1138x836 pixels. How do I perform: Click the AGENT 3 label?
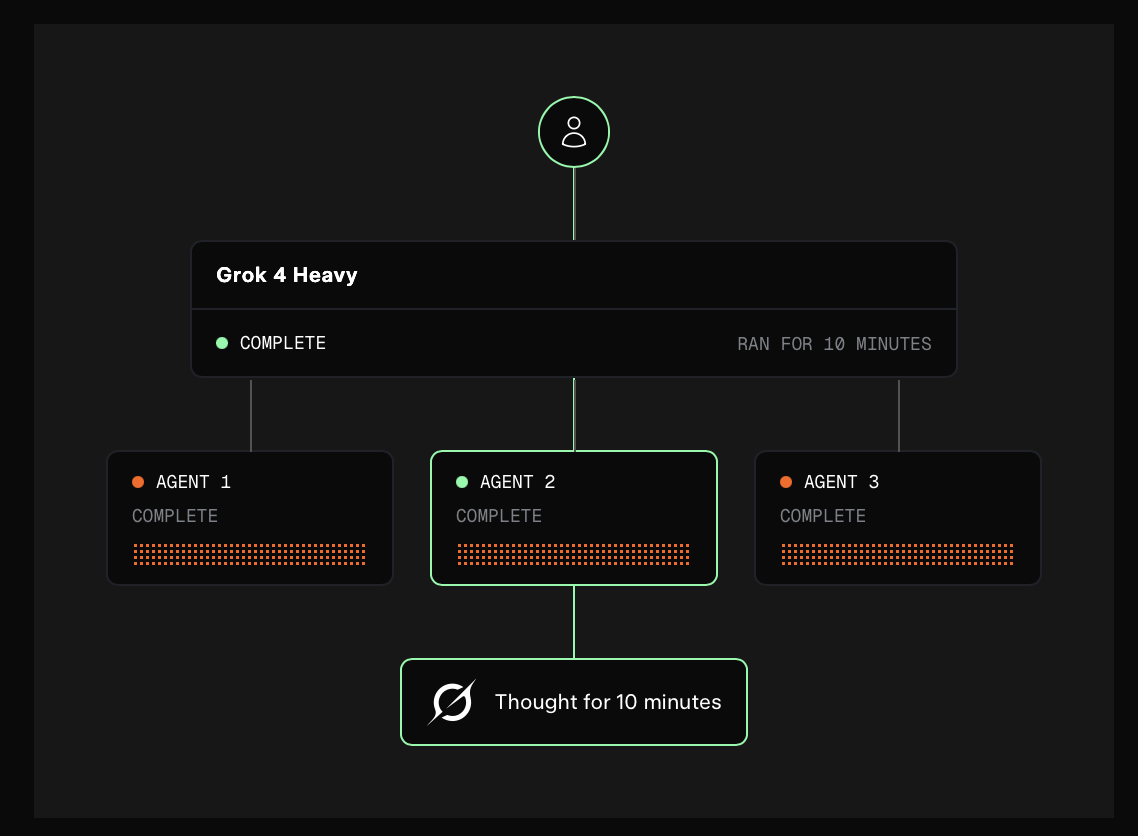coord(841,482)
